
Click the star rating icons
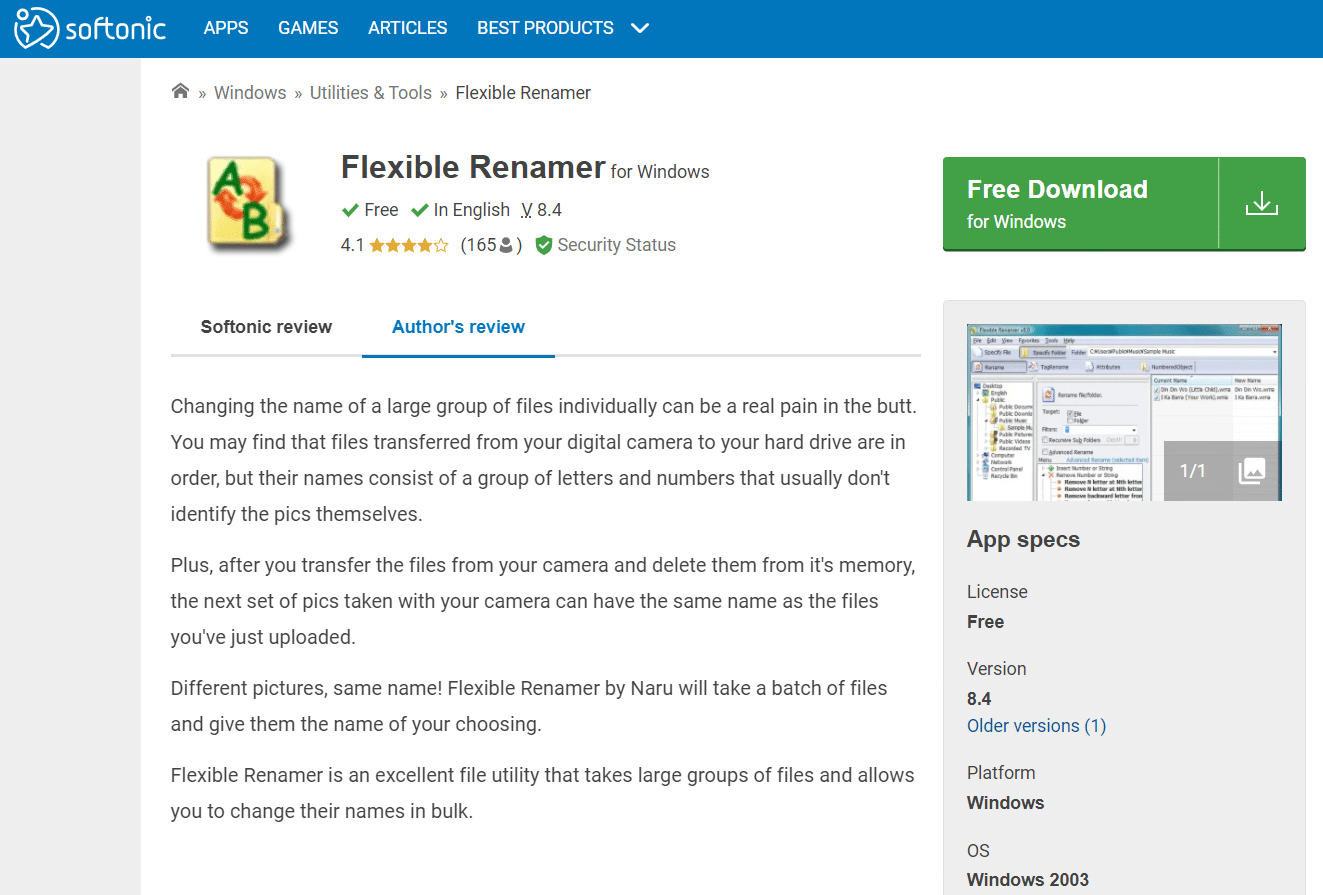409,245
